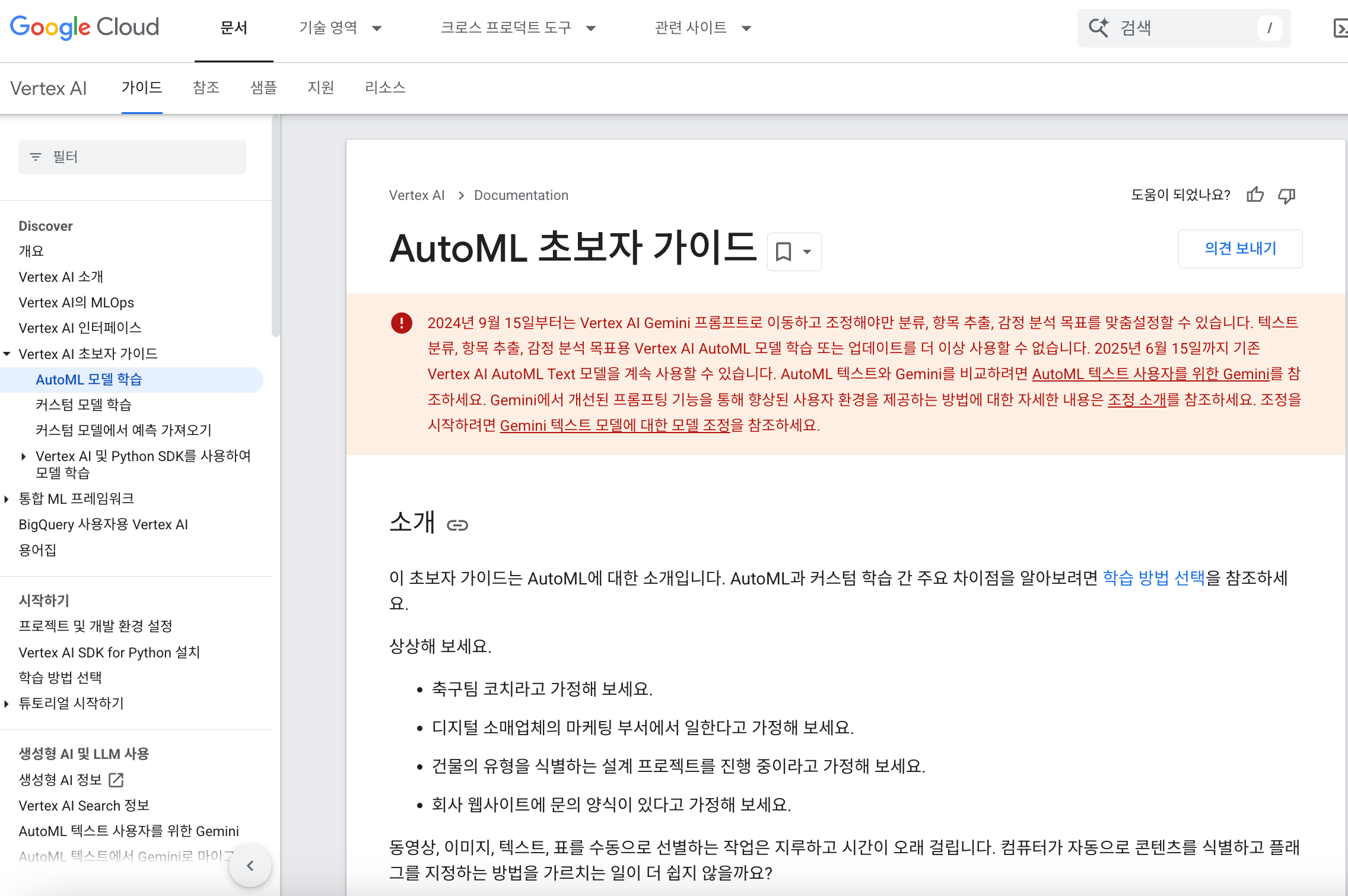Screen dimensions: 1348x896
Task: Click the 필터 input field in sidebar
Action: [x=132, y=157]
